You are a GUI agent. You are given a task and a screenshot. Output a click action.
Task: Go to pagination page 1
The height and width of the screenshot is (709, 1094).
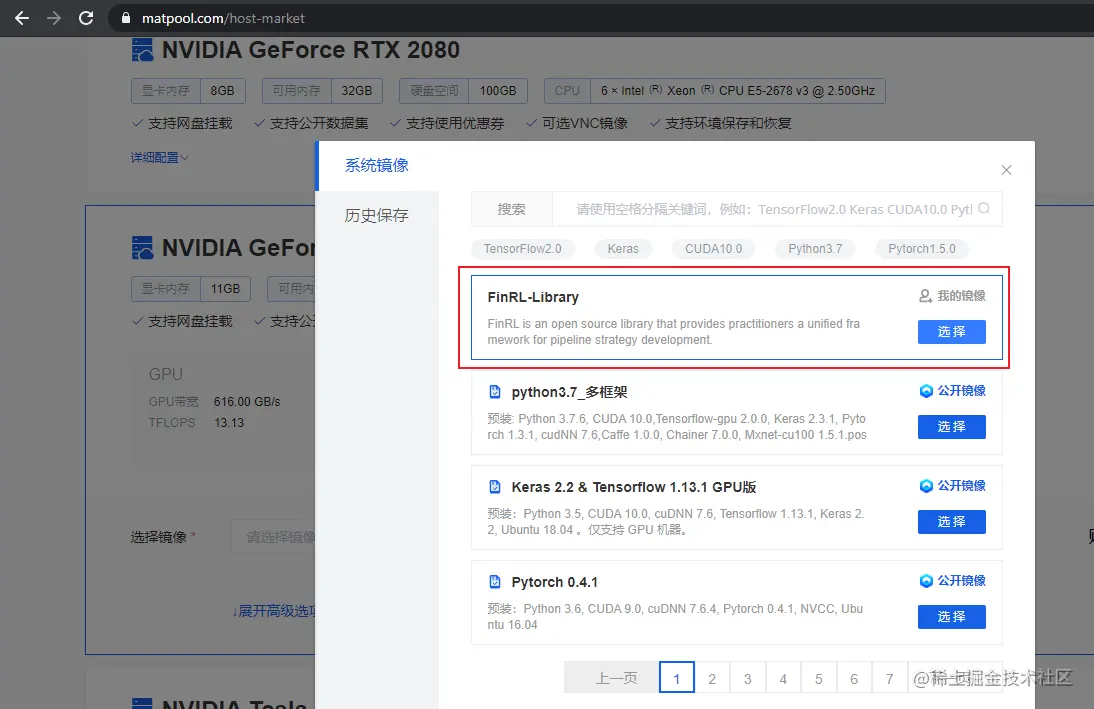[676, 678]
